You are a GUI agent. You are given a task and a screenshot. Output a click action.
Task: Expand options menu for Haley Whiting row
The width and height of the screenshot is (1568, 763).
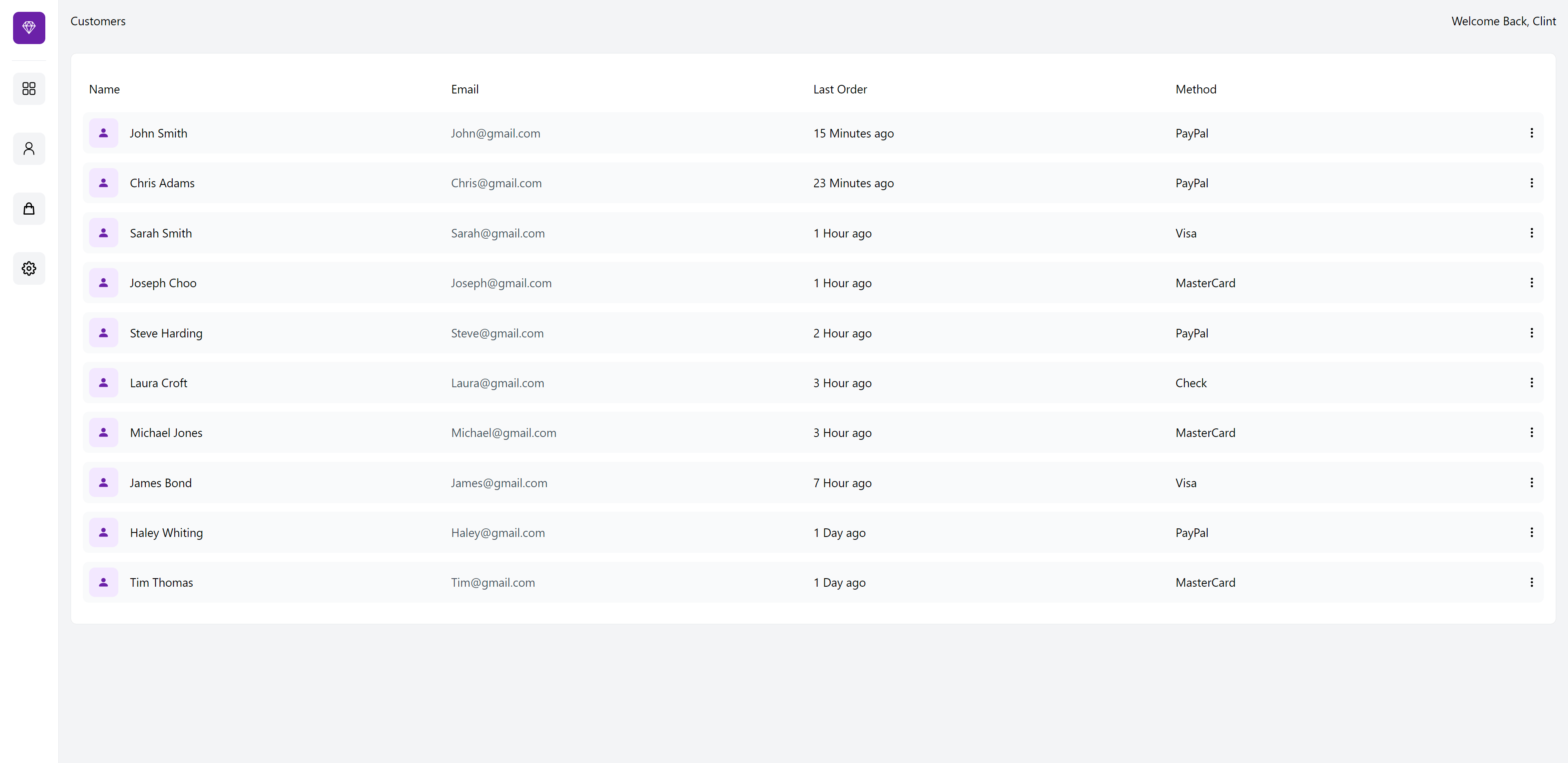[1532, 532]
